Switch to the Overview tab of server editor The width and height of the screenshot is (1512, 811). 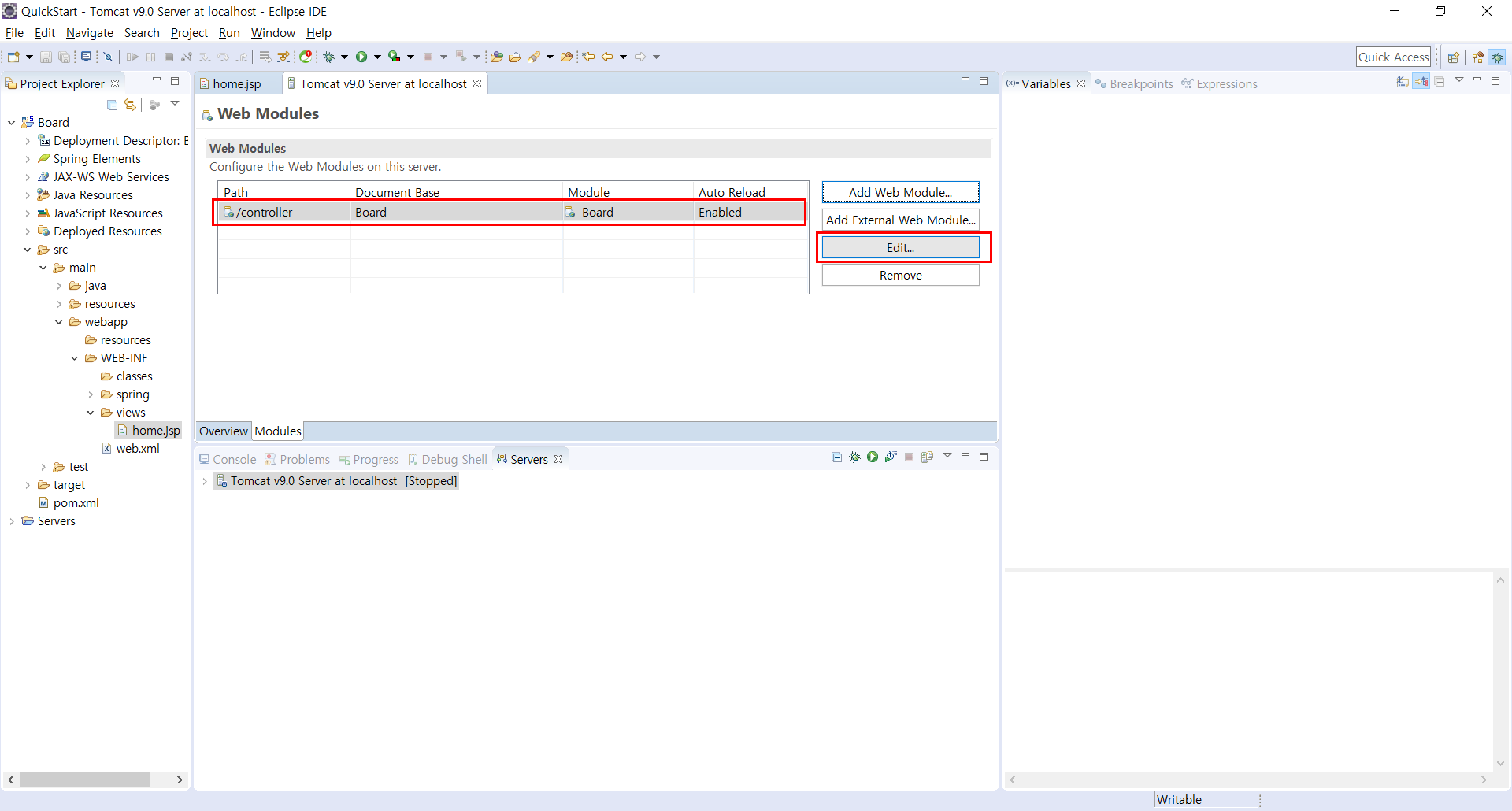[224, 431]
